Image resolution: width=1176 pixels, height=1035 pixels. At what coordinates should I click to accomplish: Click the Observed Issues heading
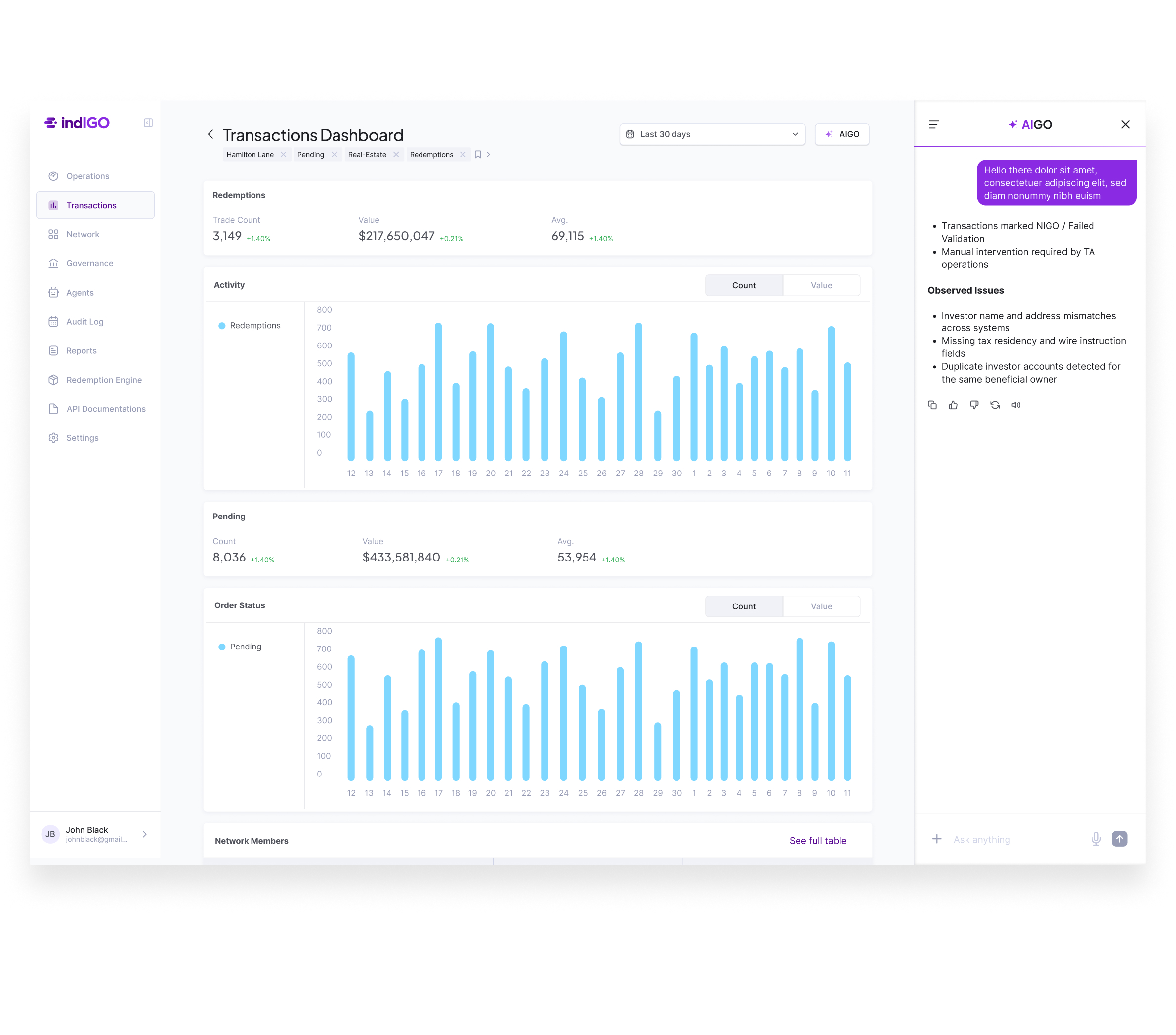(966, 291)
